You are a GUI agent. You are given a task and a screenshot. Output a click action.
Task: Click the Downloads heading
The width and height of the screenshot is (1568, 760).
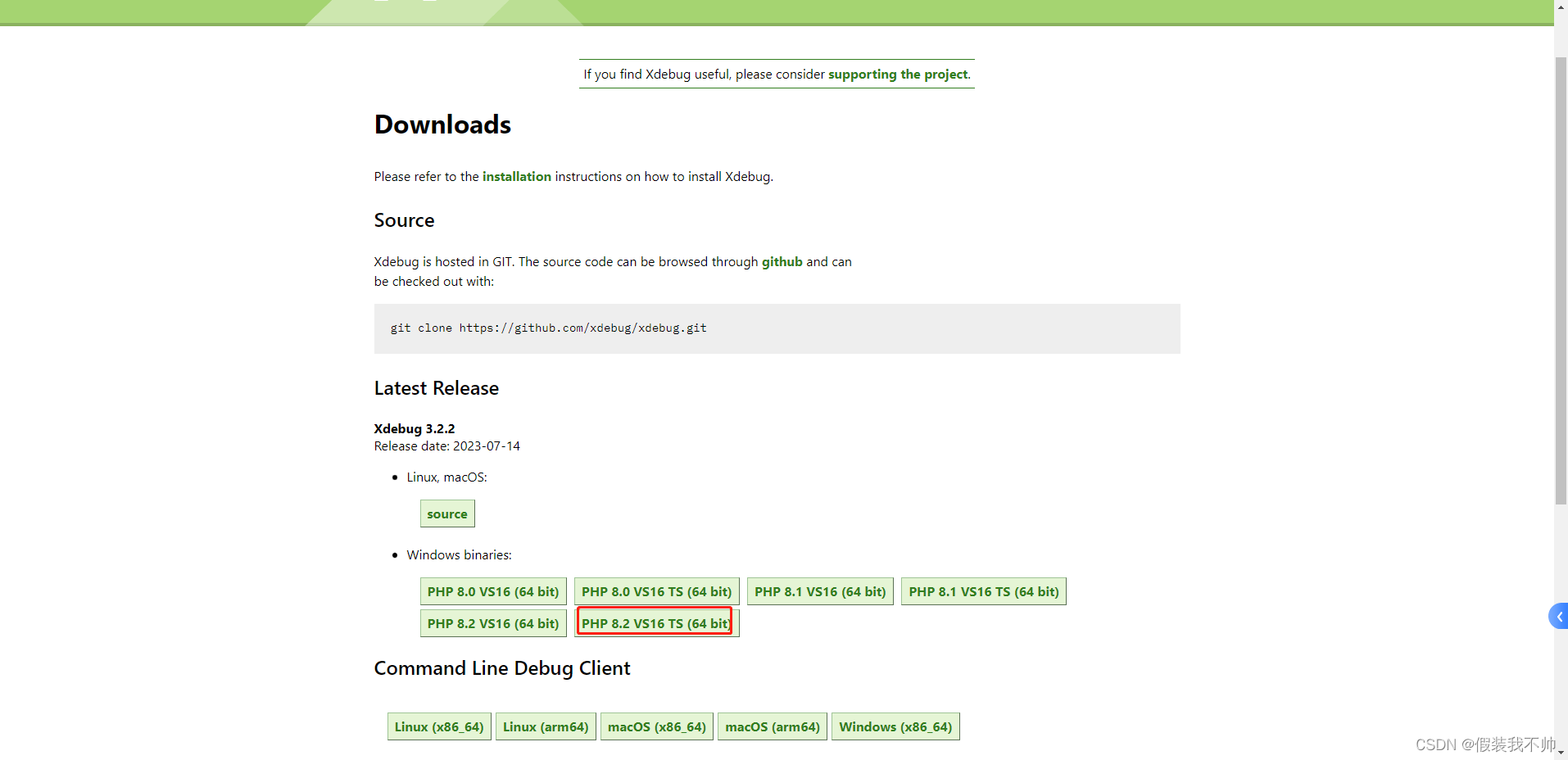point(442,124)
